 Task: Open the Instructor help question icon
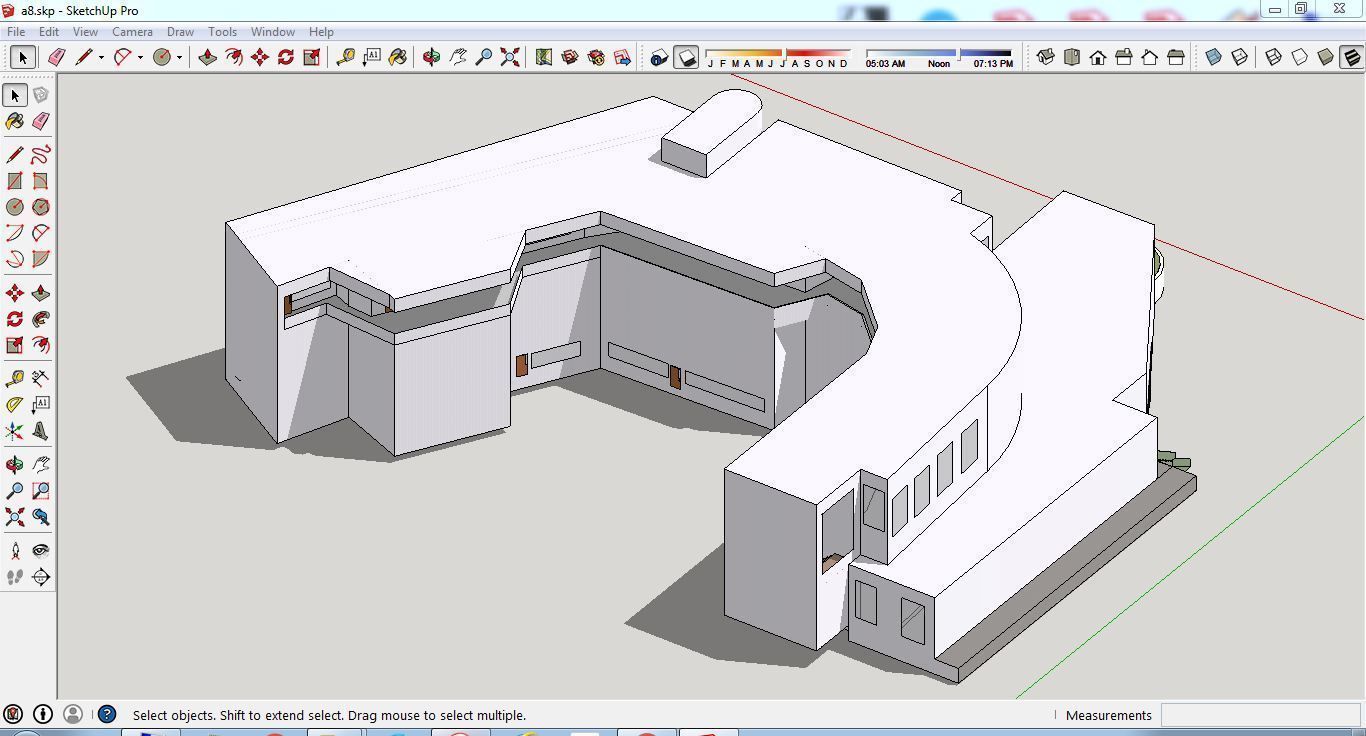click(x=107, y=714)
